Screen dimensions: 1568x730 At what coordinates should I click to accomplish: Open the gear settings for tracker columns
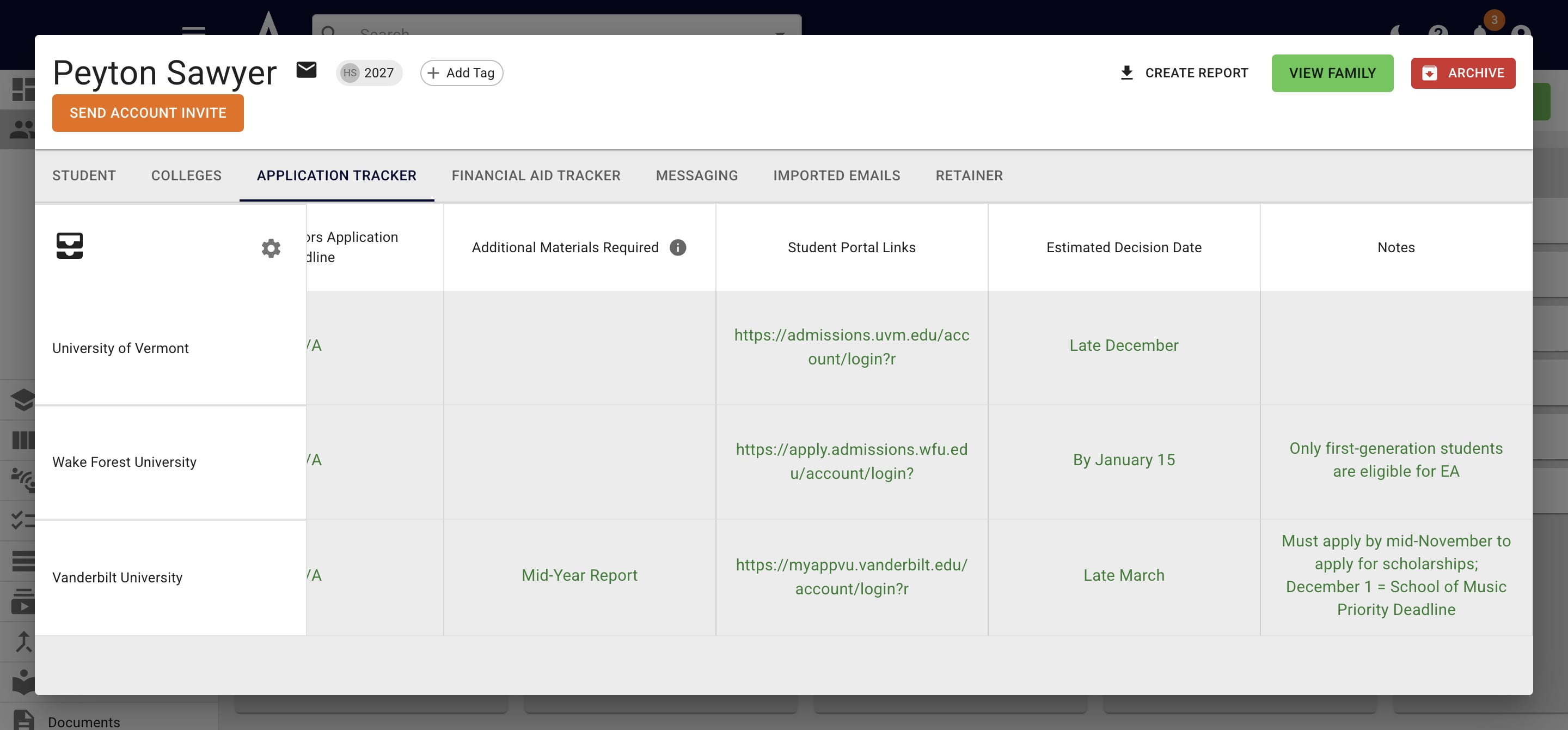tap(271, 248)
